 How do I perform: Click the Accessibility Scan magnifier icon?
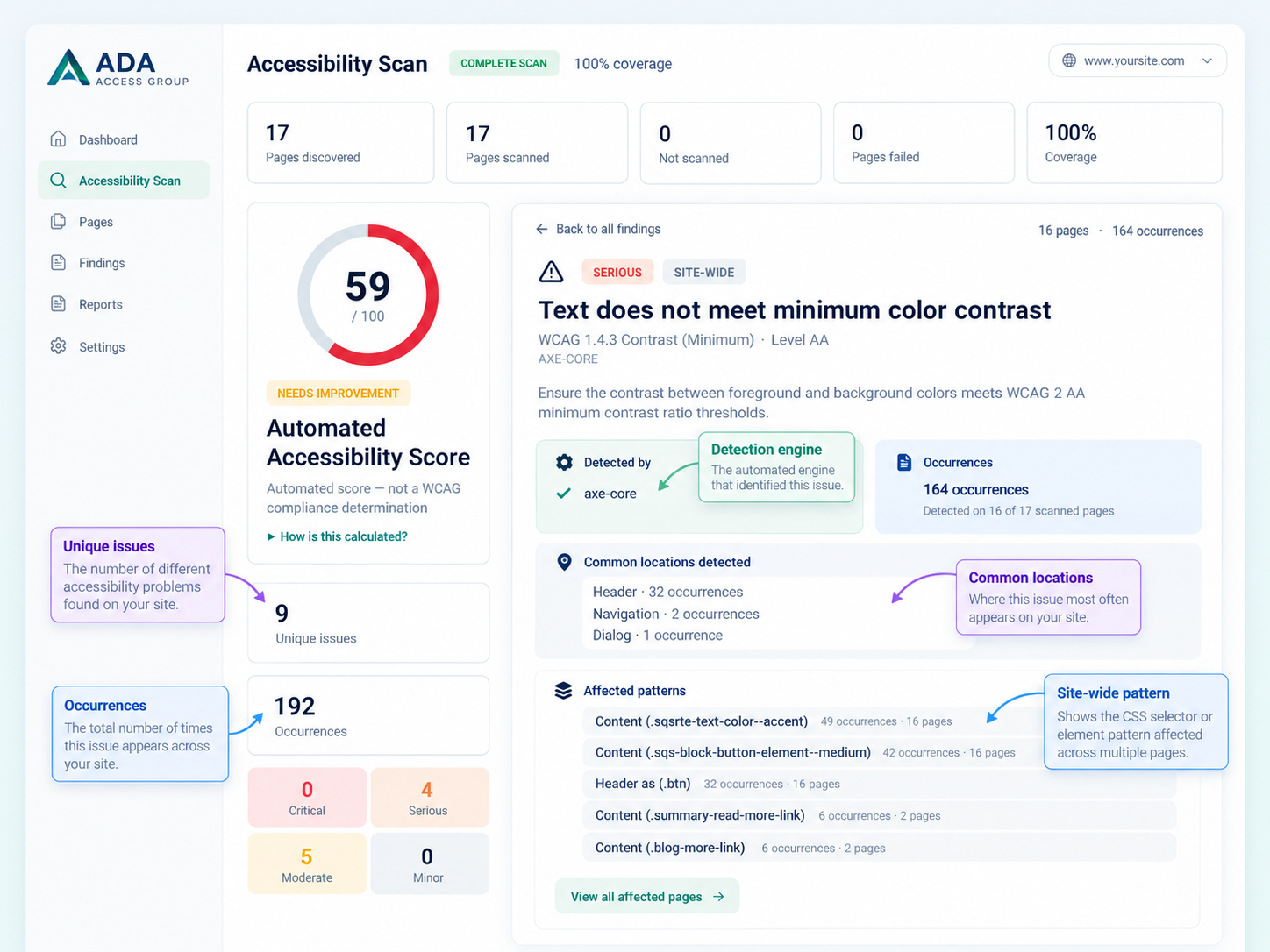point(58,180)
